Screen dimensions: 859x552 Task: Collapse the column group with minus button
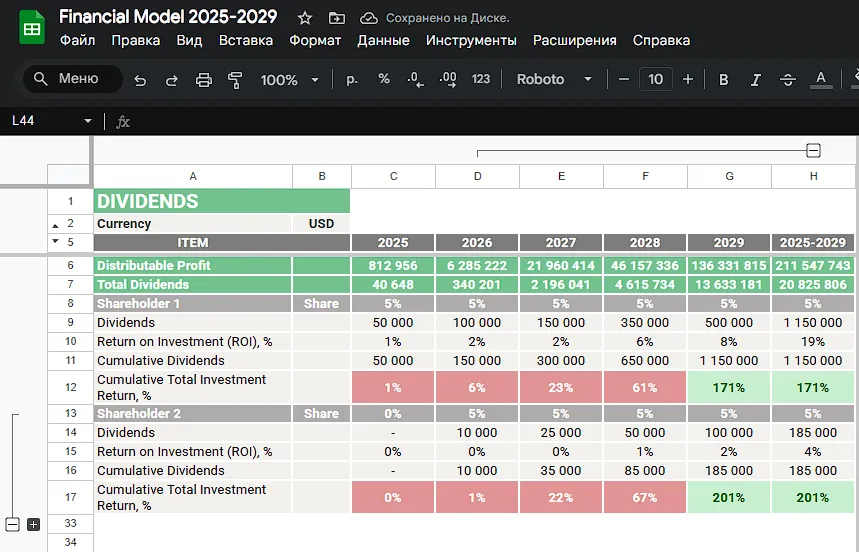[814, 150]
